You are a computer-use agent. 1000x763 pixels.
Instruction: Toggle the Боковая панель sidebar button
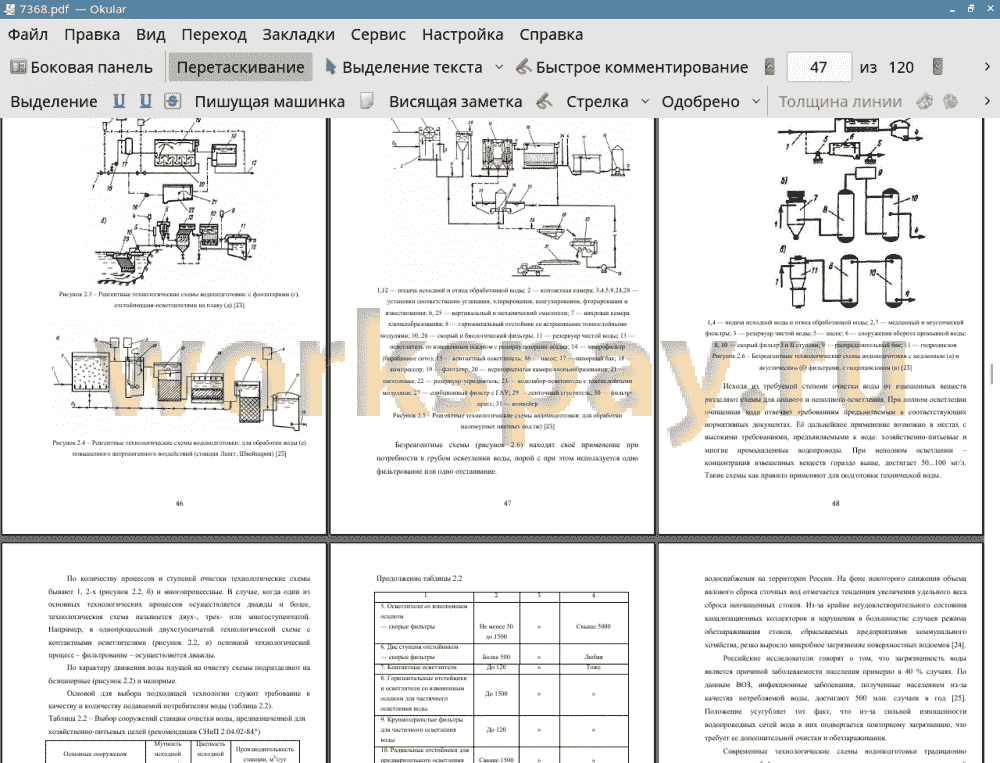[x=82, y=67]
